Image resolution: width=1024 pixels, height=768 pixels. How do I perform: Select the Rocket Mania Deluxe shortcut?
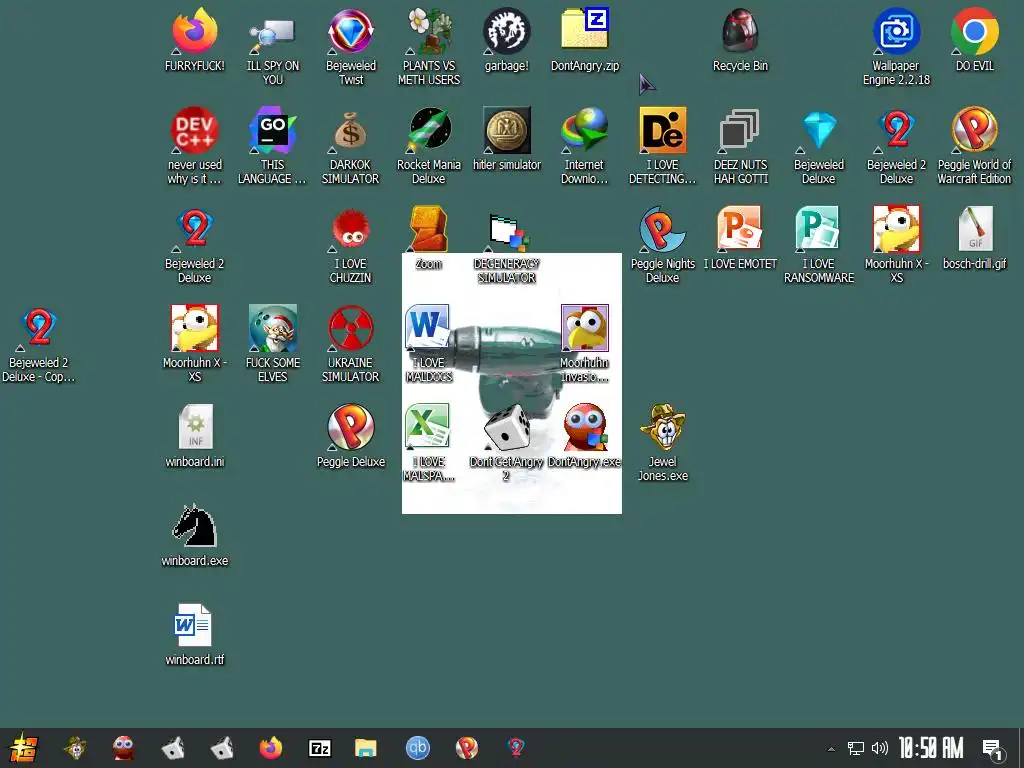tap(429, 147)
